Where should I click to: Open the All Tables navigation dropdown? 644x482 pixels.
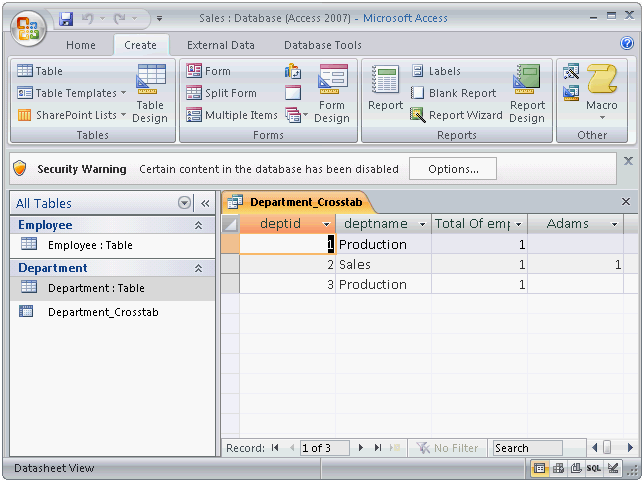(x=184, y=203)
